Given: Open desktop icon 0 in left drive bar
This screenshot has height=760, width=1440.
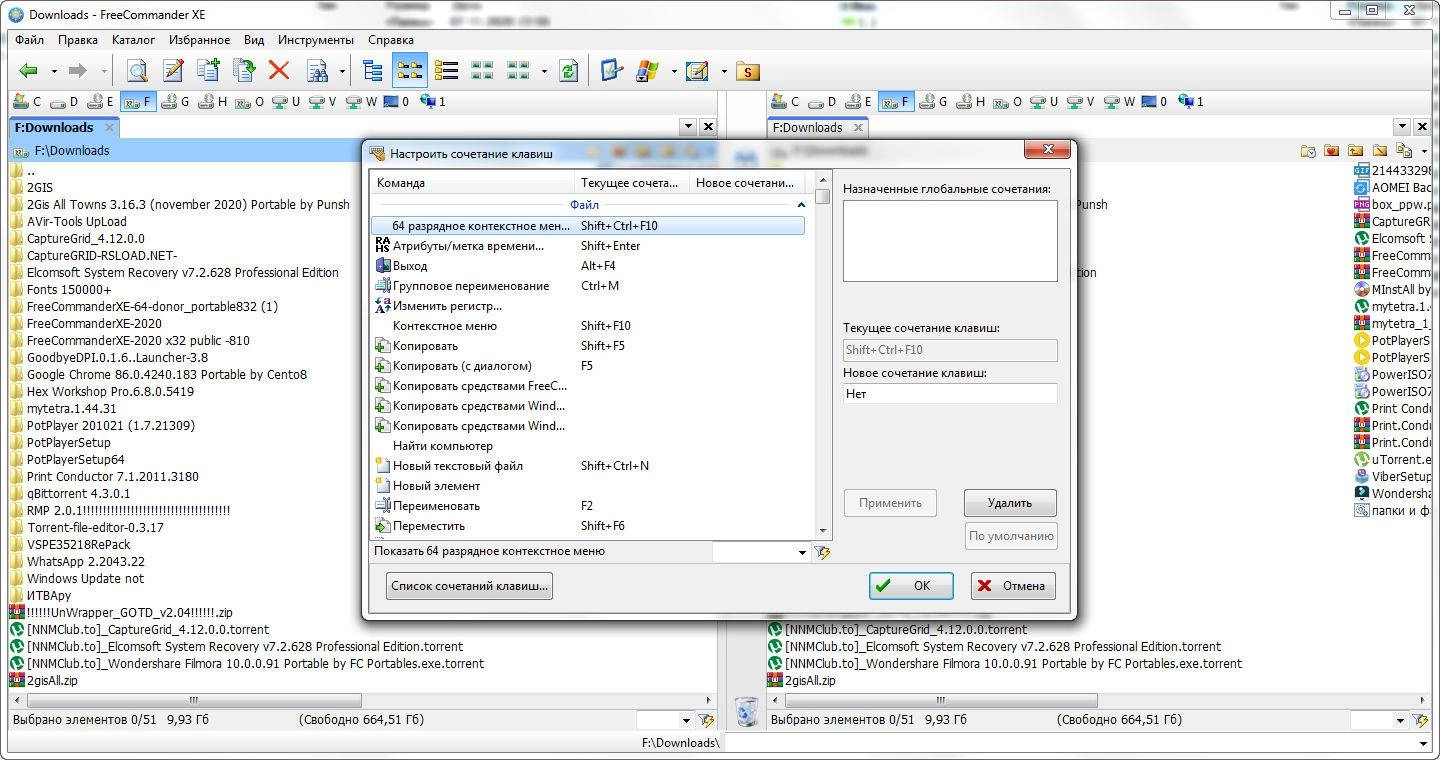Looking at the screenshot, I should click(397, 101).
